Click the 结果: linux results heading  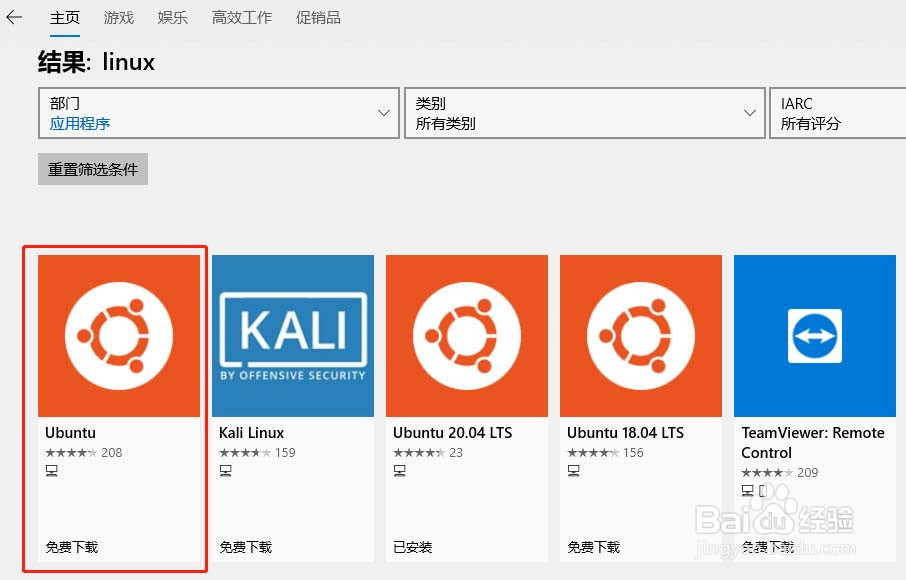96,62
